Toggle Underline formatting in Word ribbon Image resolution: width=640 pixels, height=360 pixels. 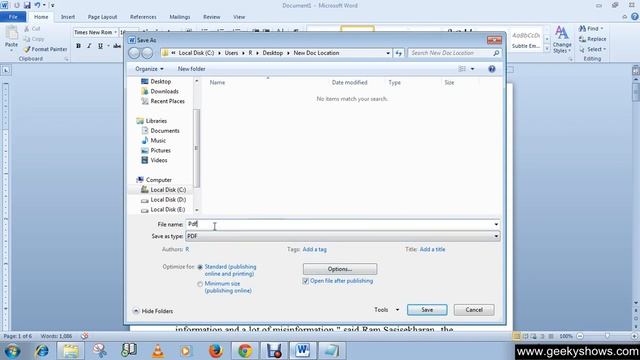(100, 46)
